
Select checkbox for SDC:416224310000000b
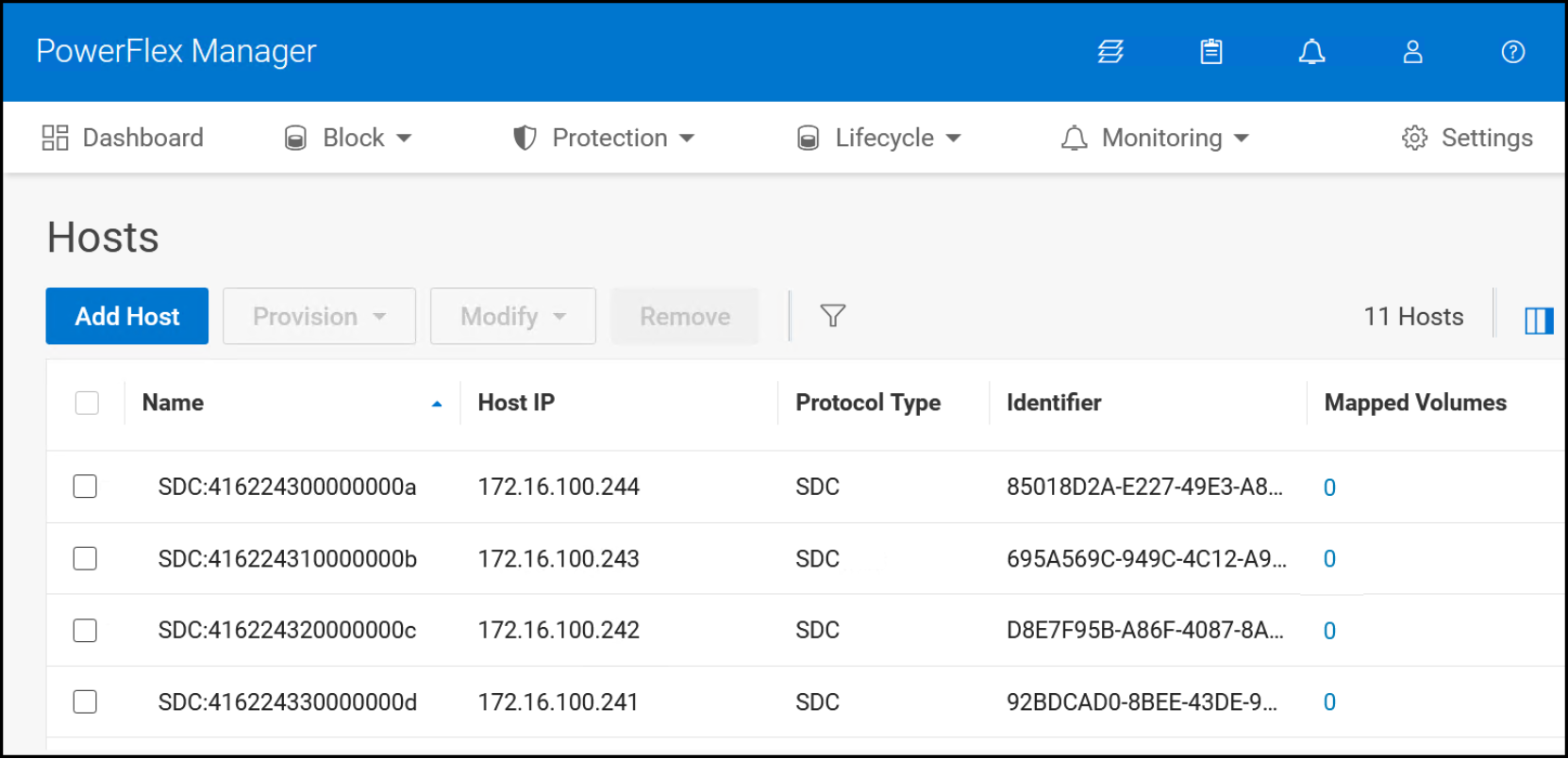(85, 558)
